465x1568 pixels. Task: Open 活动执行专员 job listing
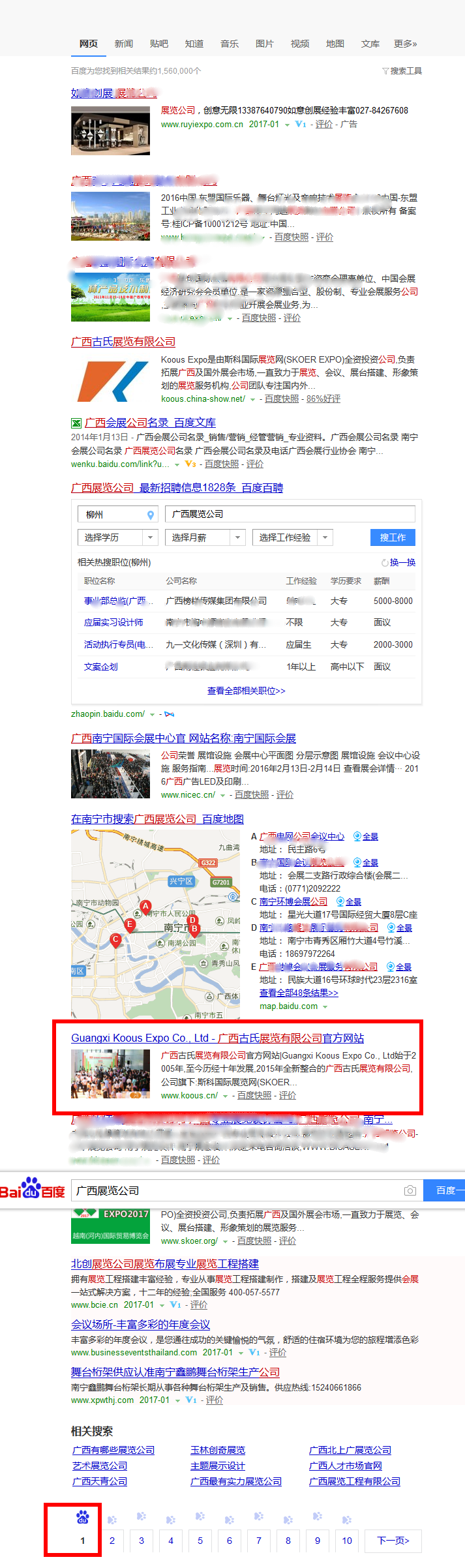pyautogui.click(x=119, y=644)
